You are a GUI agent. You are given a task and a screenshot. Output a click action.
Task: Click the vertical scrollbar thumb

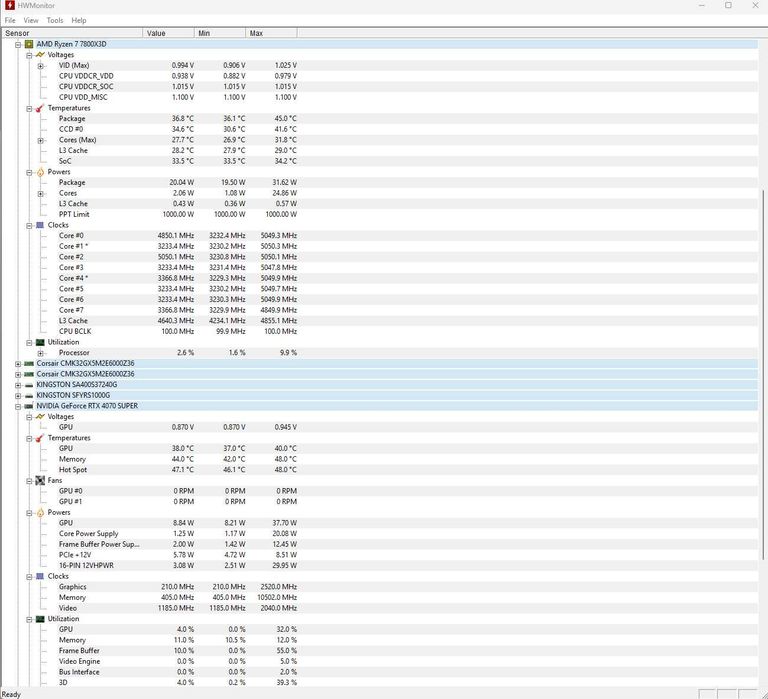pos(763,375)
